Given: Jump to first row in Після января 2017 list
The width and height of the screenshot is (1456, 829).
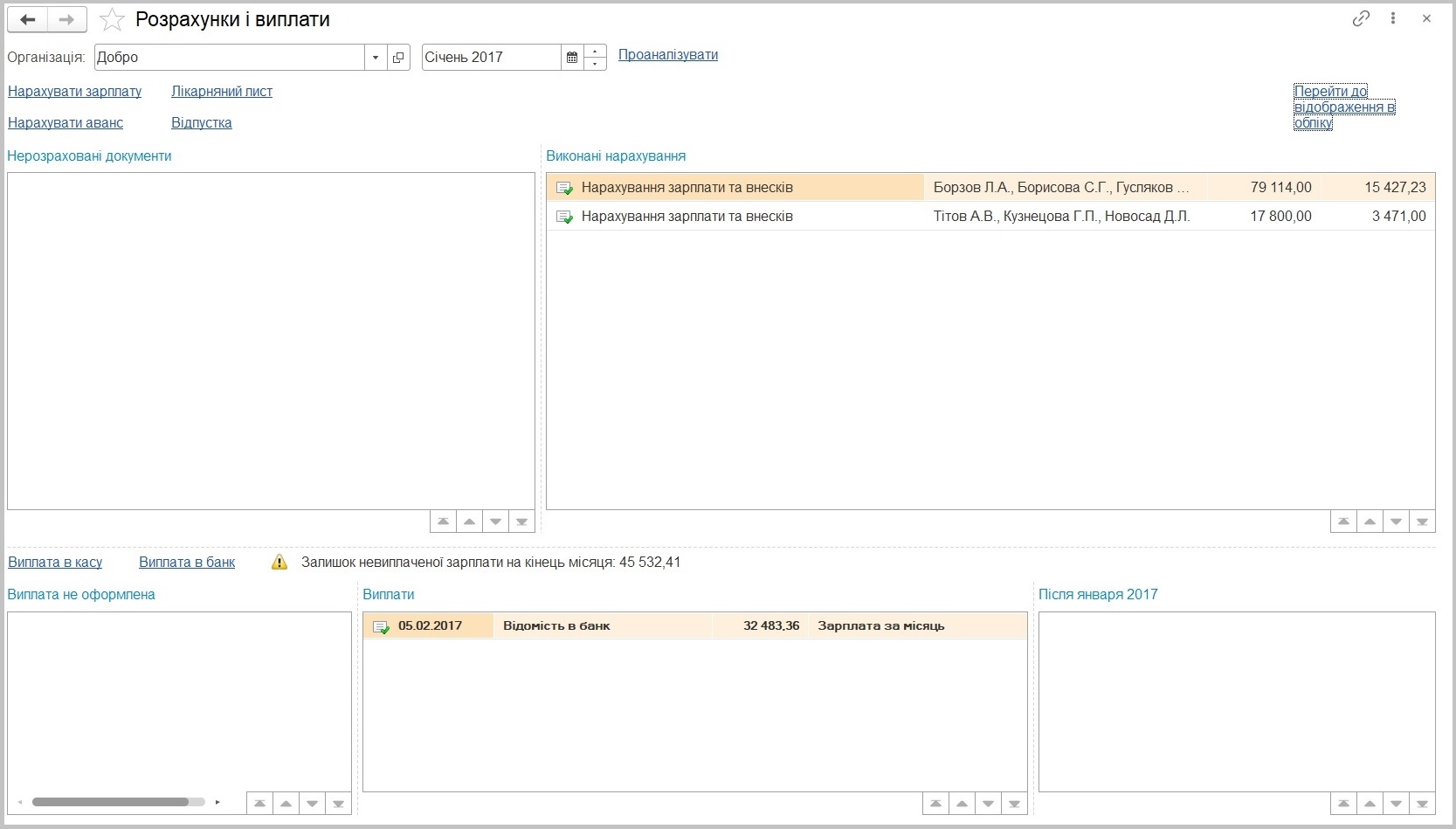Looking at the screenshot, I should pos(1343,804).
